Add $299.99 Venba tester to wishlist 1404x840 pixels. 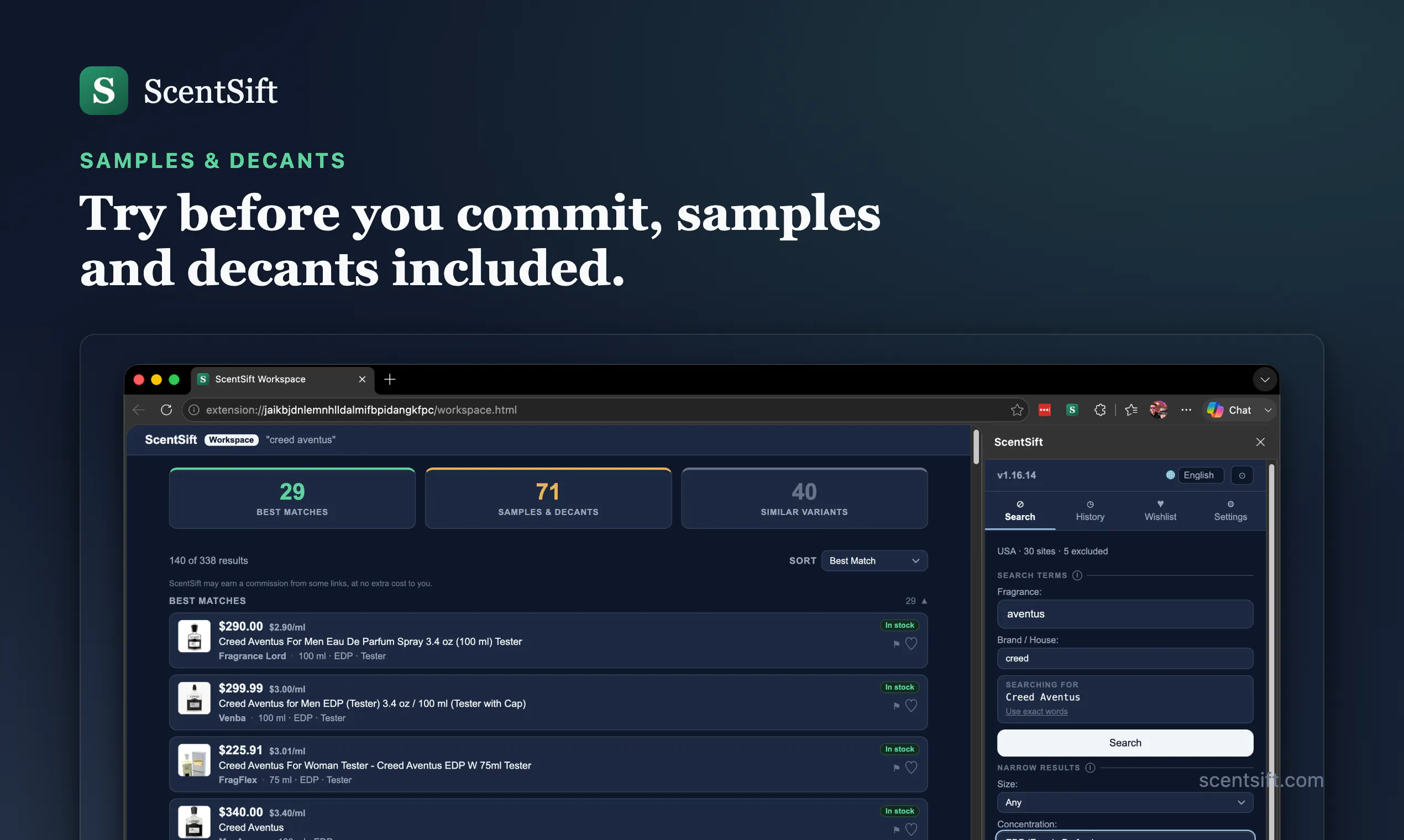(911, 706)
